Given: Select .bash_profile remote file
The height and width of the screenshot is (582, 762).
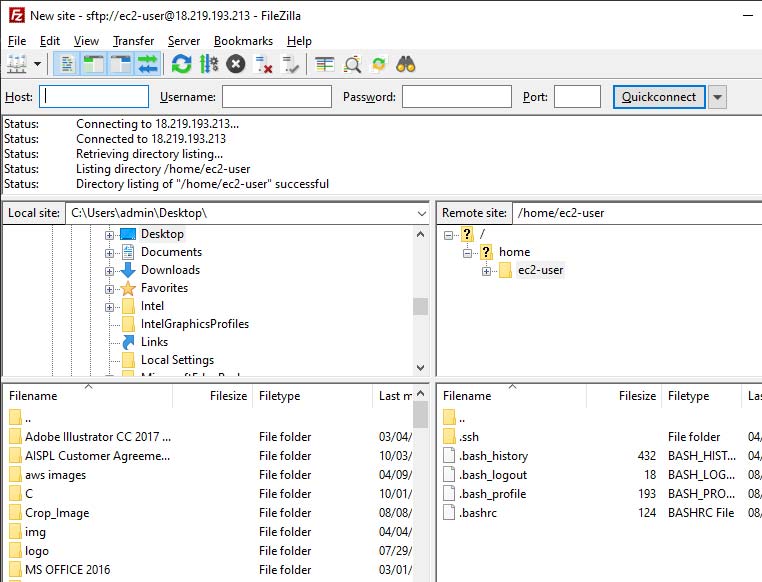Looking at the screenshot, I should (x=492, y=494).
